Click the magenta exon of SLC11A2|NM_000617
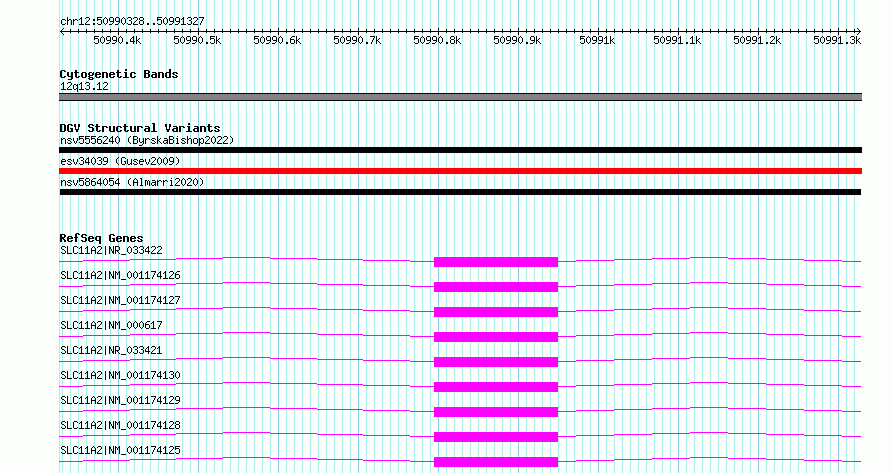Viewport: 890px width, 473px height. coord(496,337)
